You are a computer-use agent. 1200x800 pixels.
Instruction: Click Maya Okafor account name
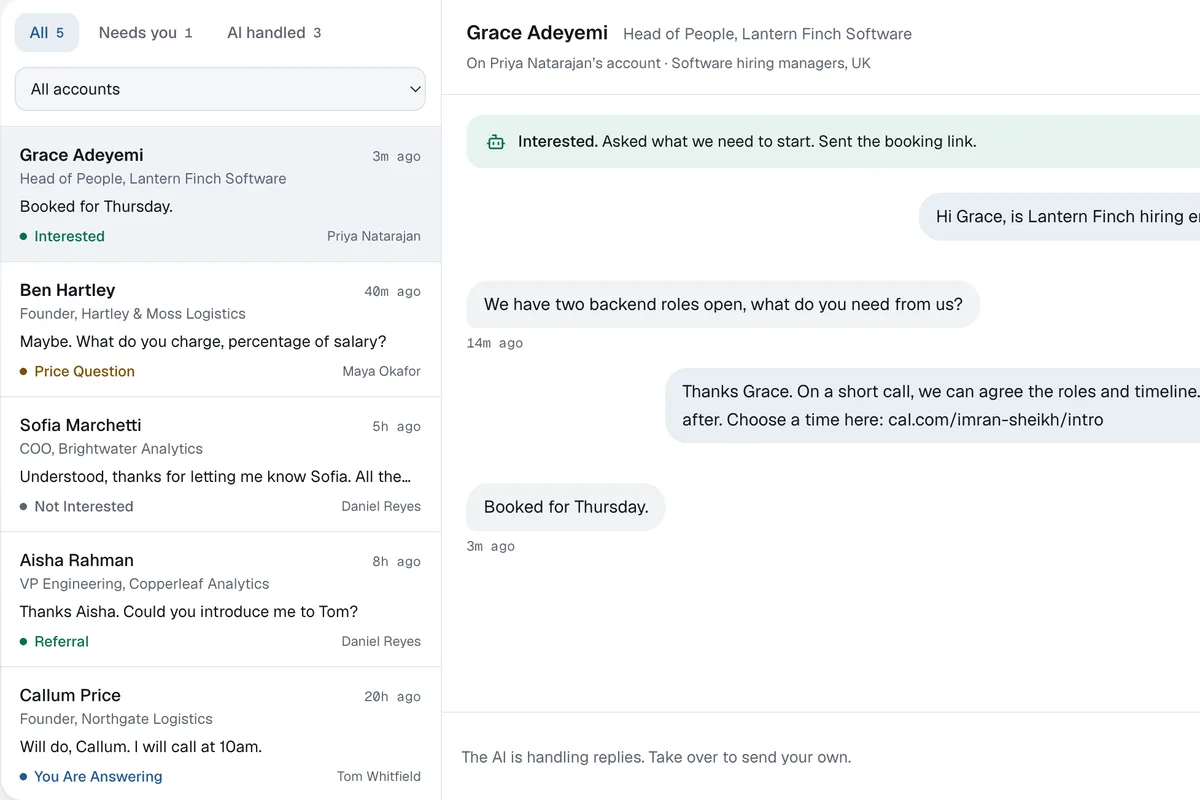(x=381, y=371)
